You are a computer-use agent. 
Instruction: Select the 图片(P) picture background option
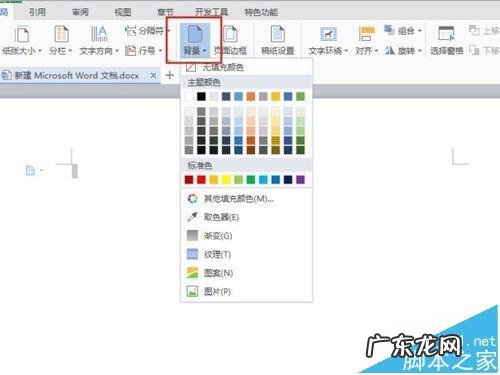[x=246, y=292]
